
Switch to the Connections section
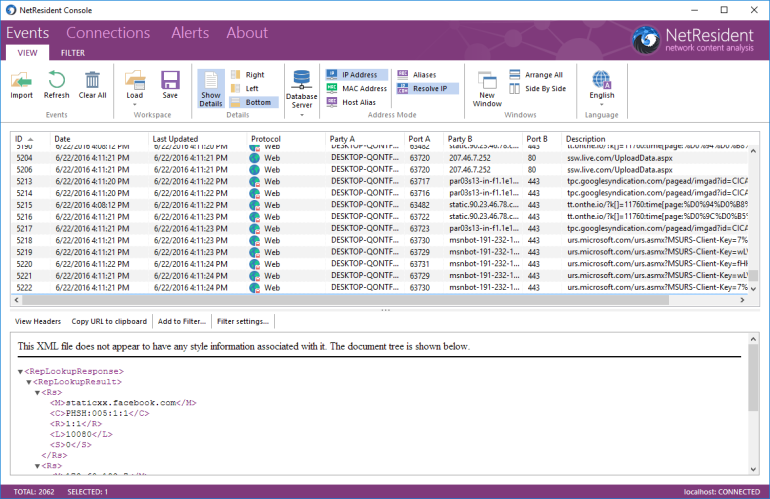[x=108, y=33]
